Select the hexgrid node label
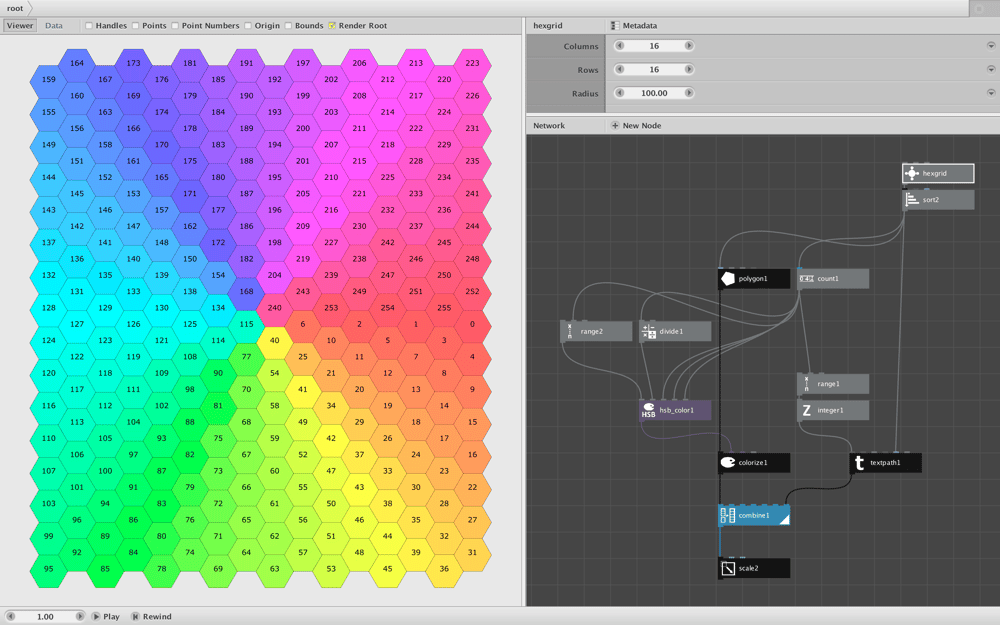The width and height of the screenshot is (1000, 625). point(934,173)
